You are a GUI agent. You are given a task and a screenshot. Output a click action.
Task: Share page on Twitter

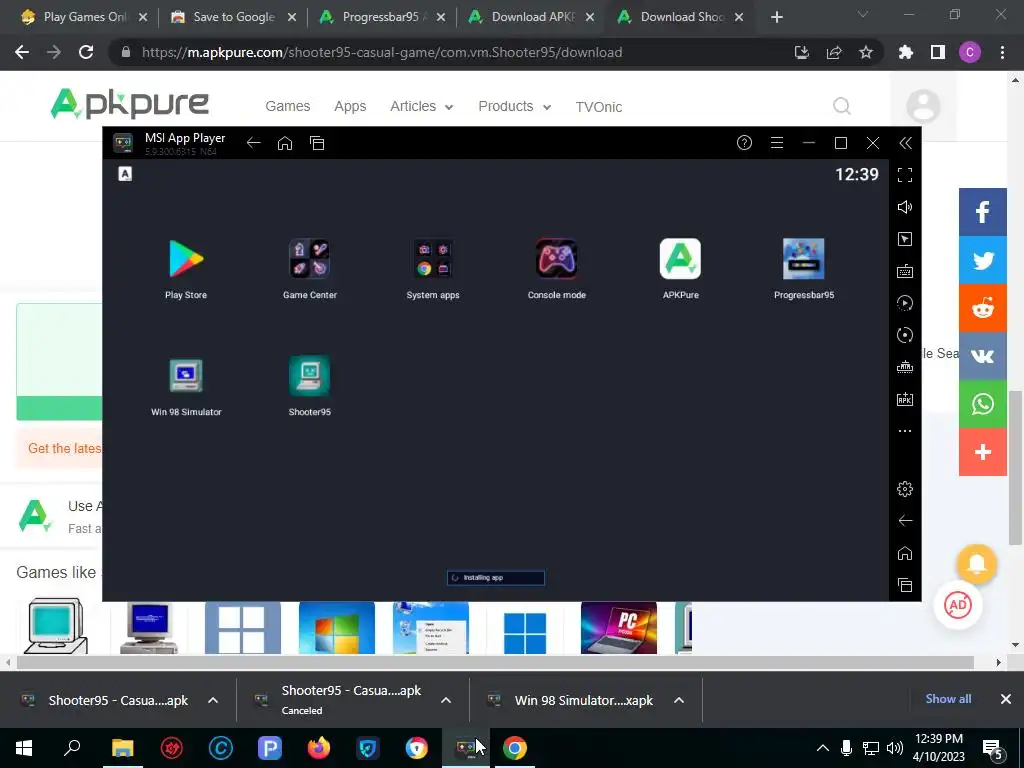(982, 260)
